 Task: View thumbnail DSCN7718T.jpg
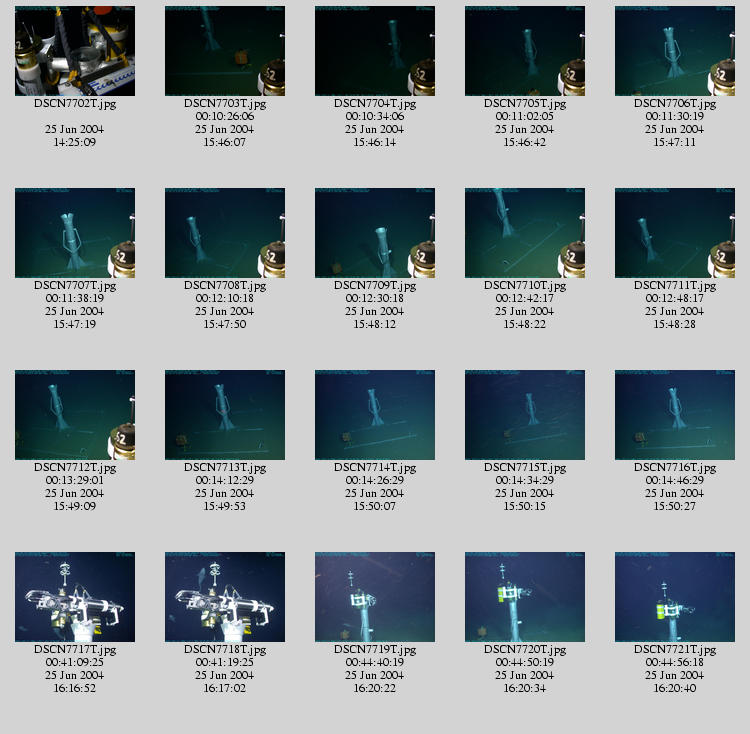[225, 597]
